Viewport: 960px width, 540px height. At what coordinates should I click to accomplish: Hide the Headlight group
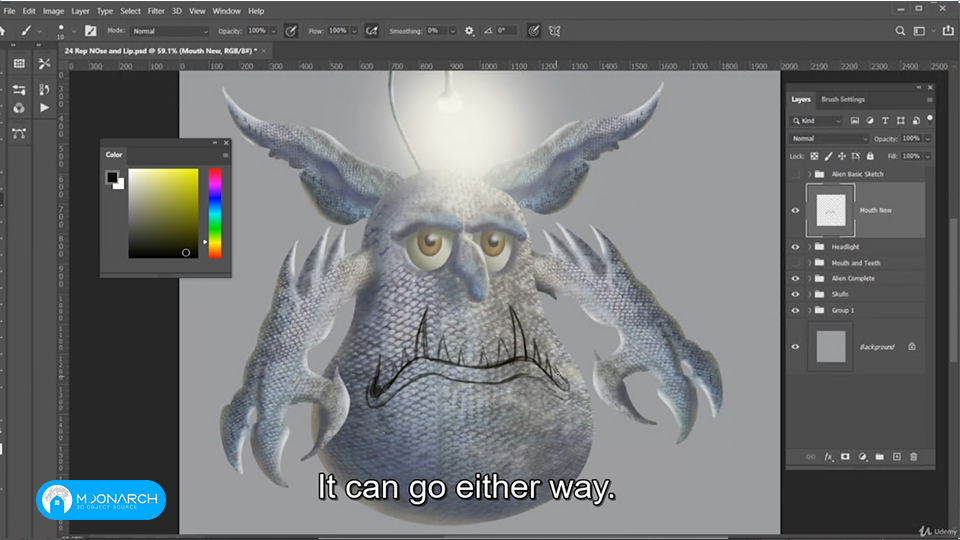[795, 247]
